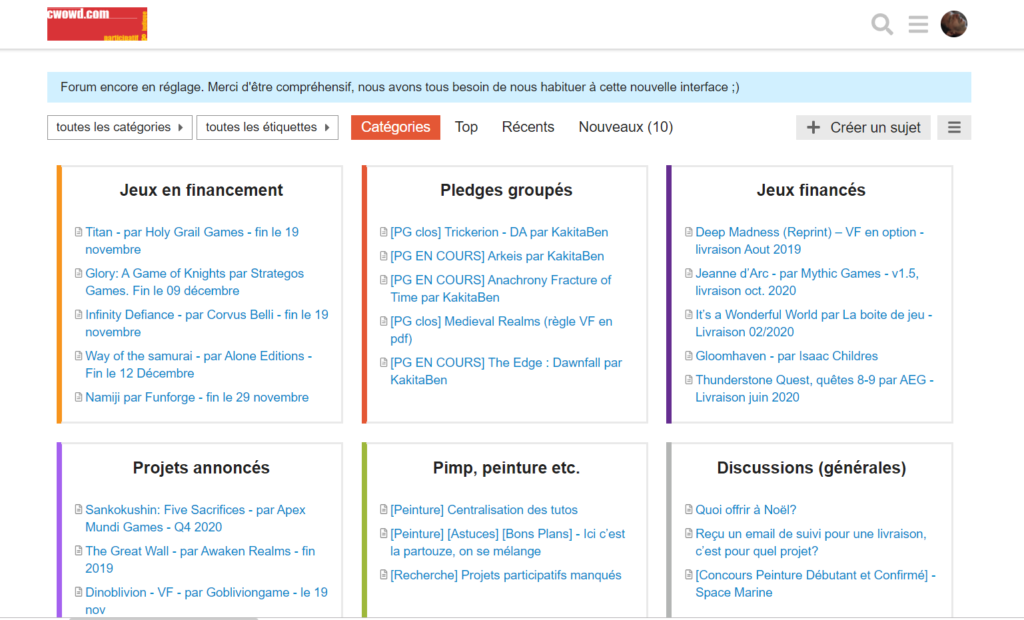
Task: Open 'The Great Wall' by Awaken Realms topic
Action: click(200, 559)
